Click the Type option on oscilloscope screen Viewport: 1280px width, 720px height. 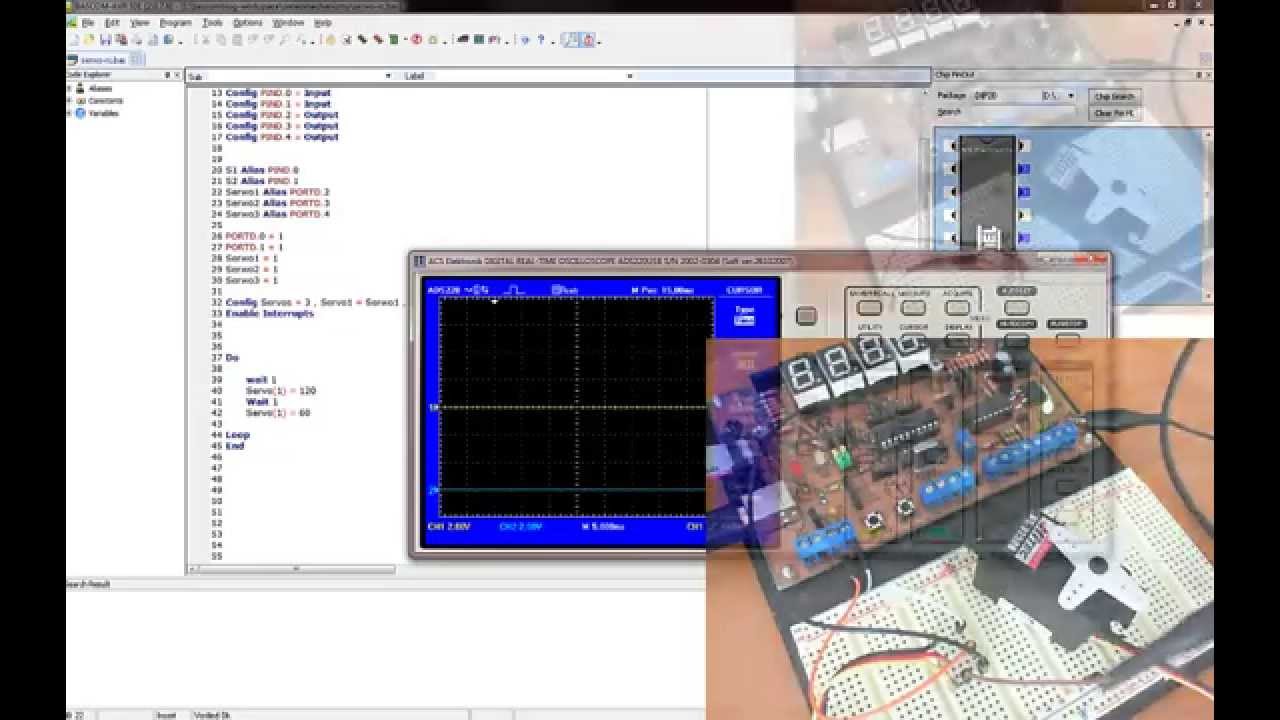click(744, 315)
